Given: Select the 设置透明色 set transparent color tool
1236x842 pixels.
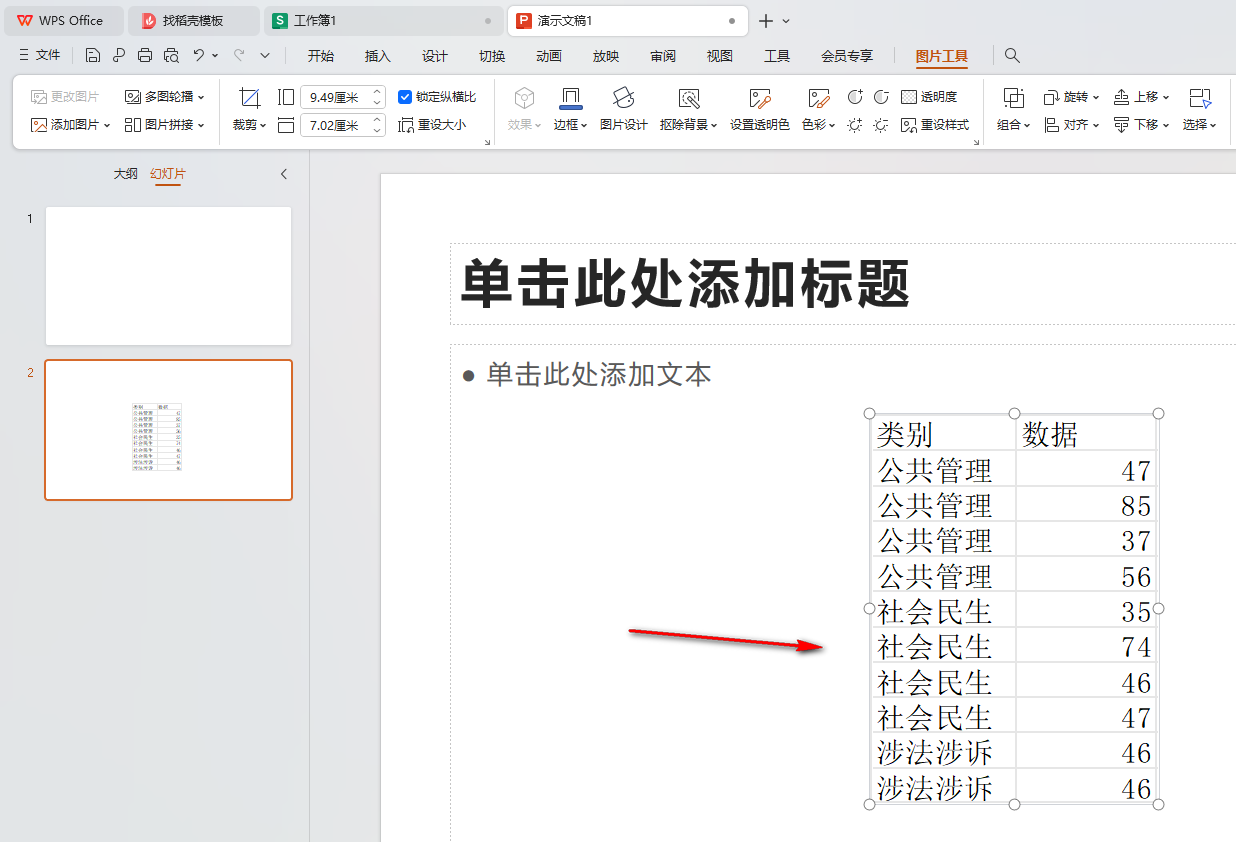Looking at the screenshot, I should 760,110.
